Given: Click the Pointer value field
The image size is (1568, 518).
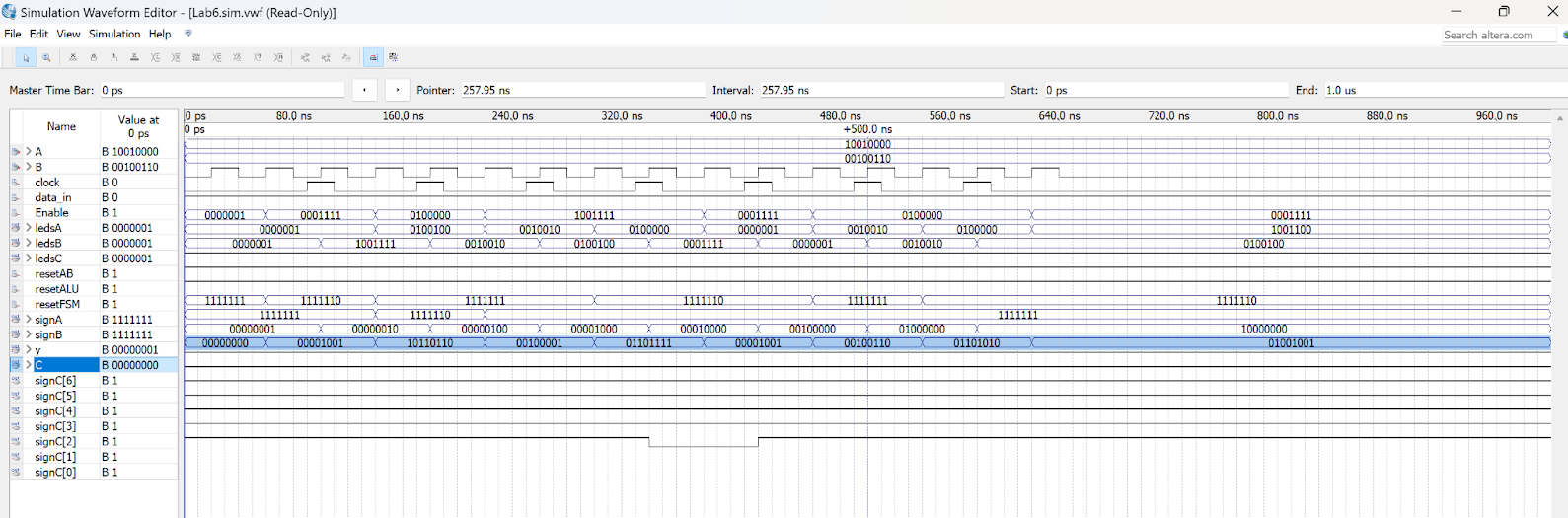Looking at the screenshot, I should tap(582, 90).
